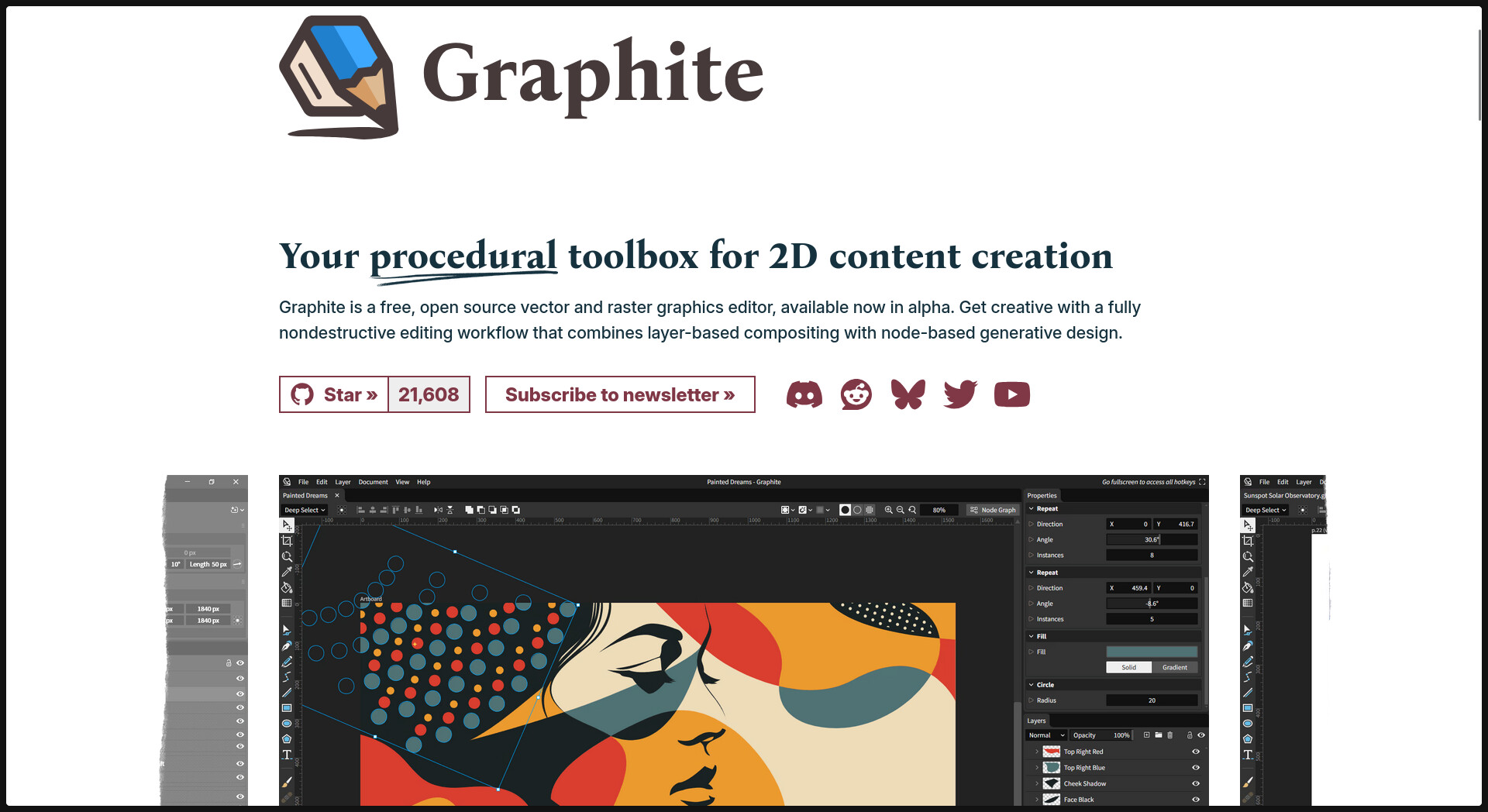
Task: Select the Text tool in toolbar
Action: (x=287, y=755)
